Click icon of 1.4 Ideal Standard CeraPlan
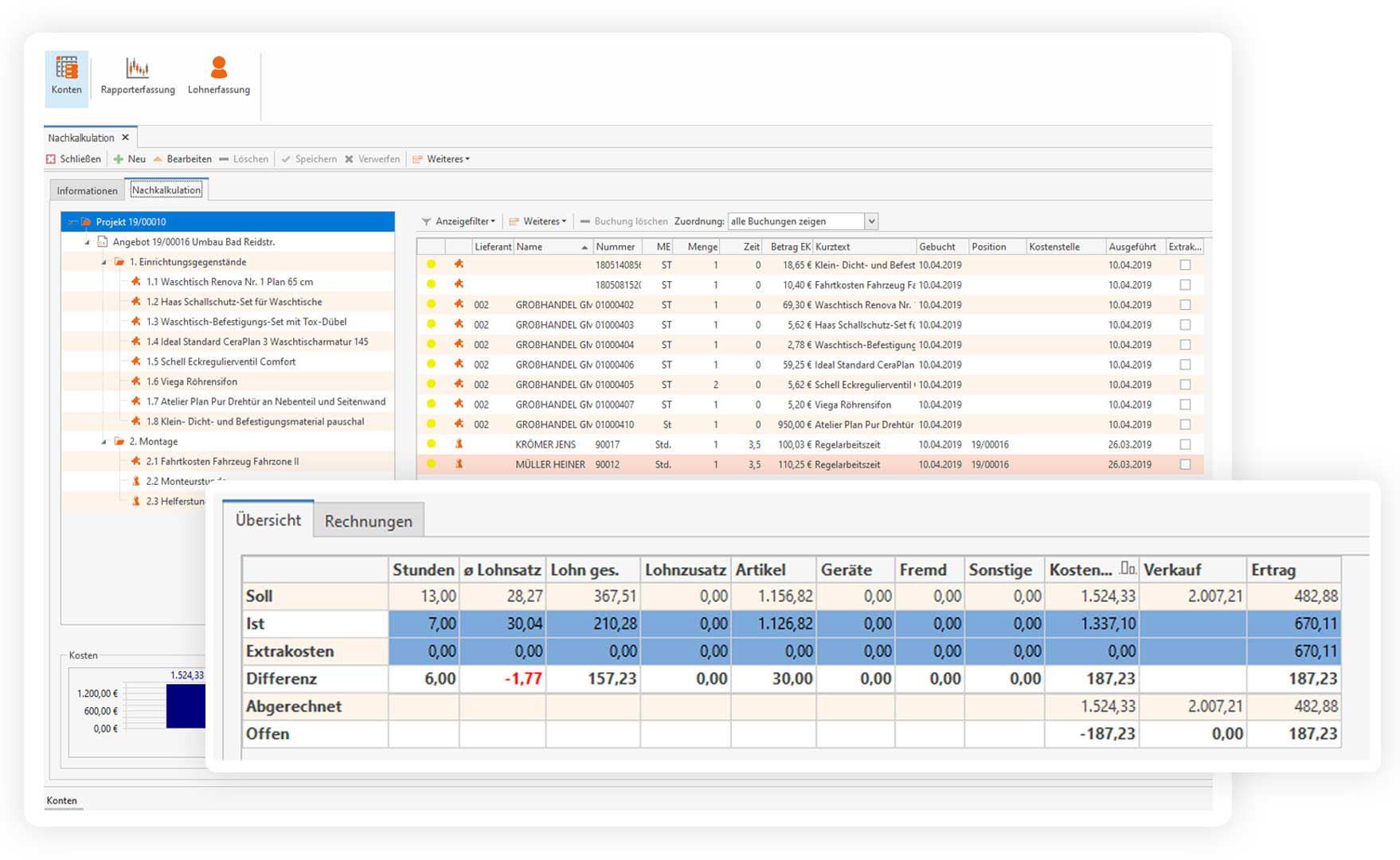The image size is (1400, 860). pos(136,342)
